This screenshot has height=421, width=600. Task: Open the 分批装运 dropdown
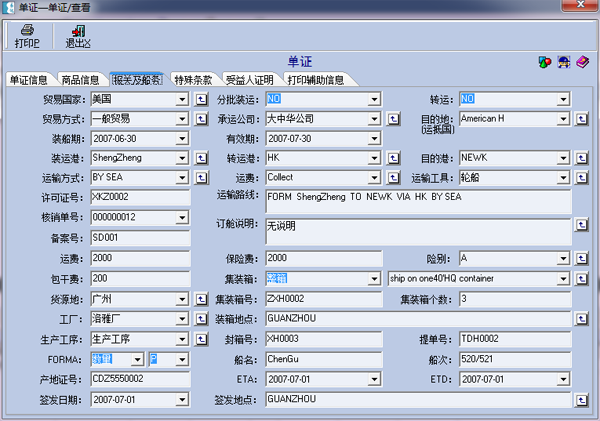373,100
